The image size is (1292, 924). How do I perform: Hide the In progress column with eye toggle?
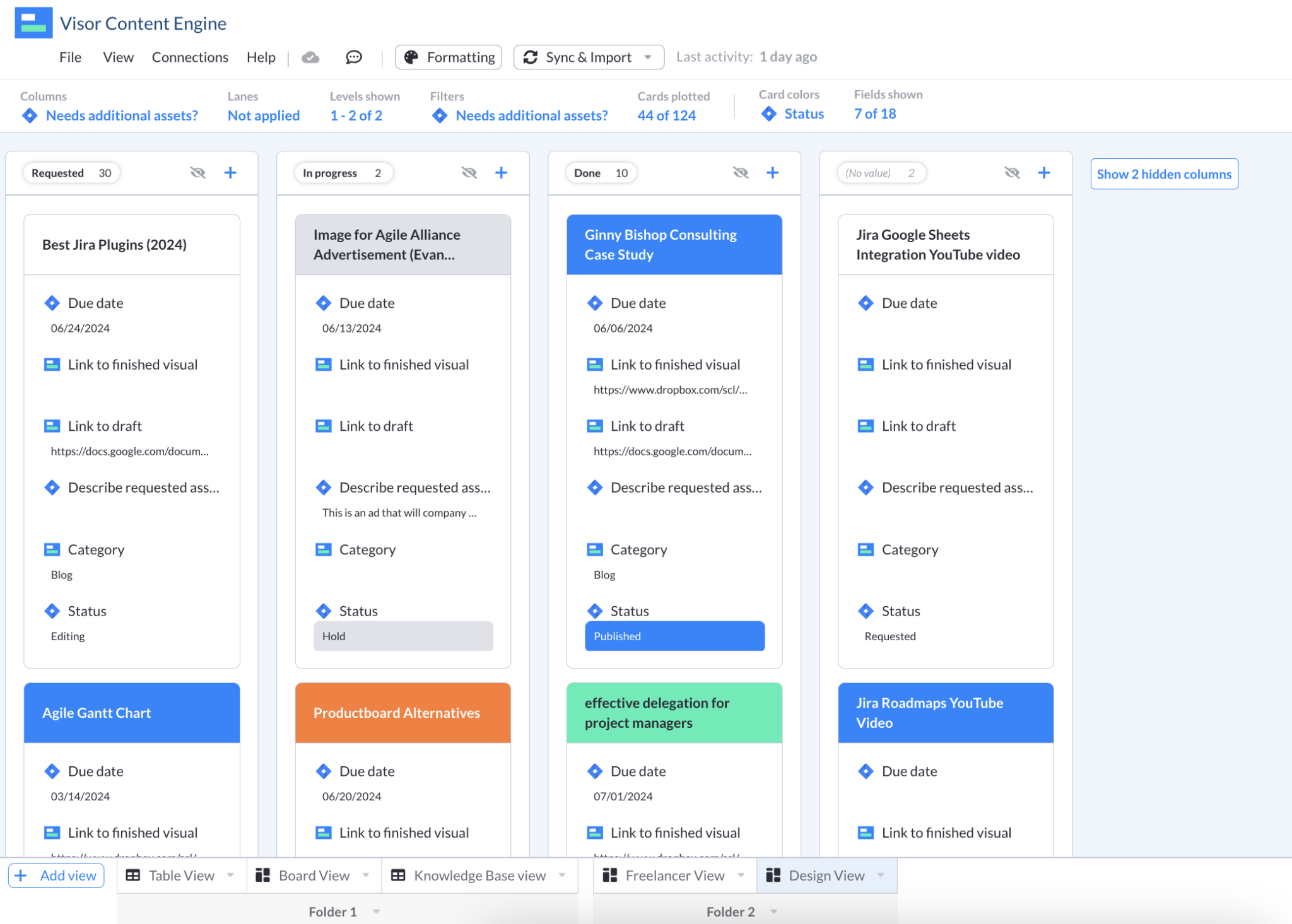(x=469, y=172)
